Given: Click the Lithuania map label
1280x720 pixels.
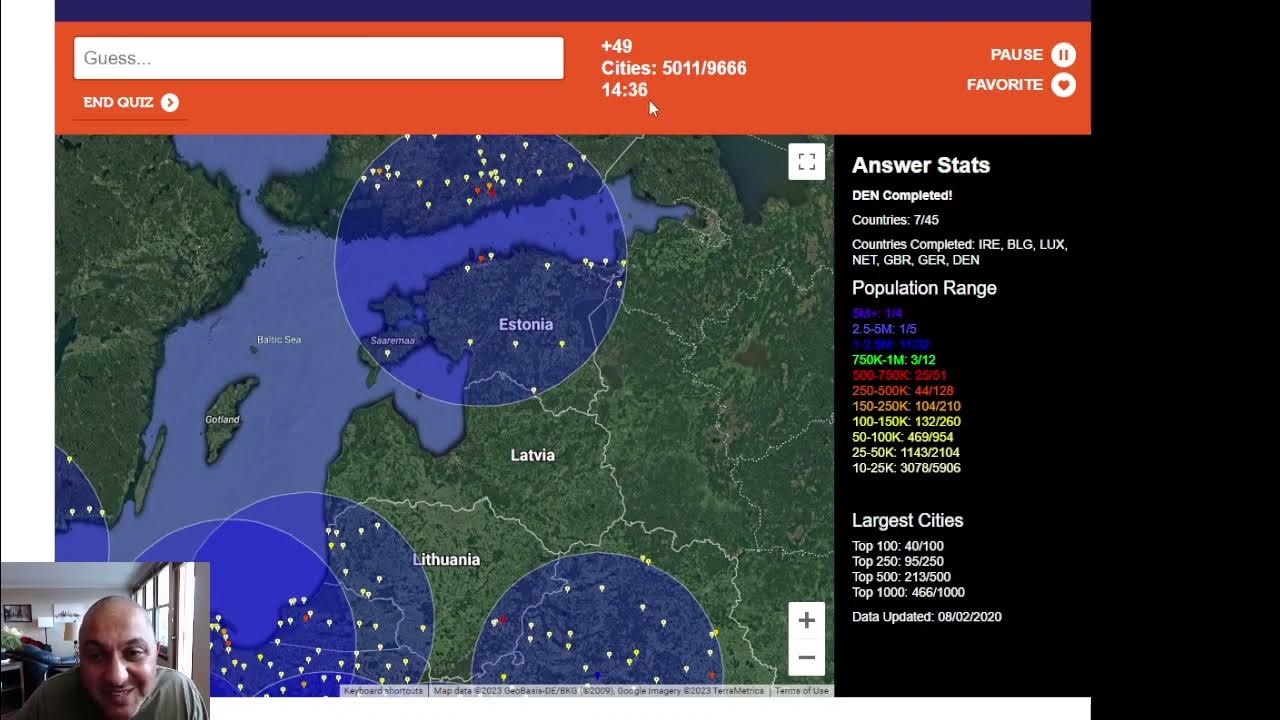Looking at the screenshot, I should [x=446, y=560].
